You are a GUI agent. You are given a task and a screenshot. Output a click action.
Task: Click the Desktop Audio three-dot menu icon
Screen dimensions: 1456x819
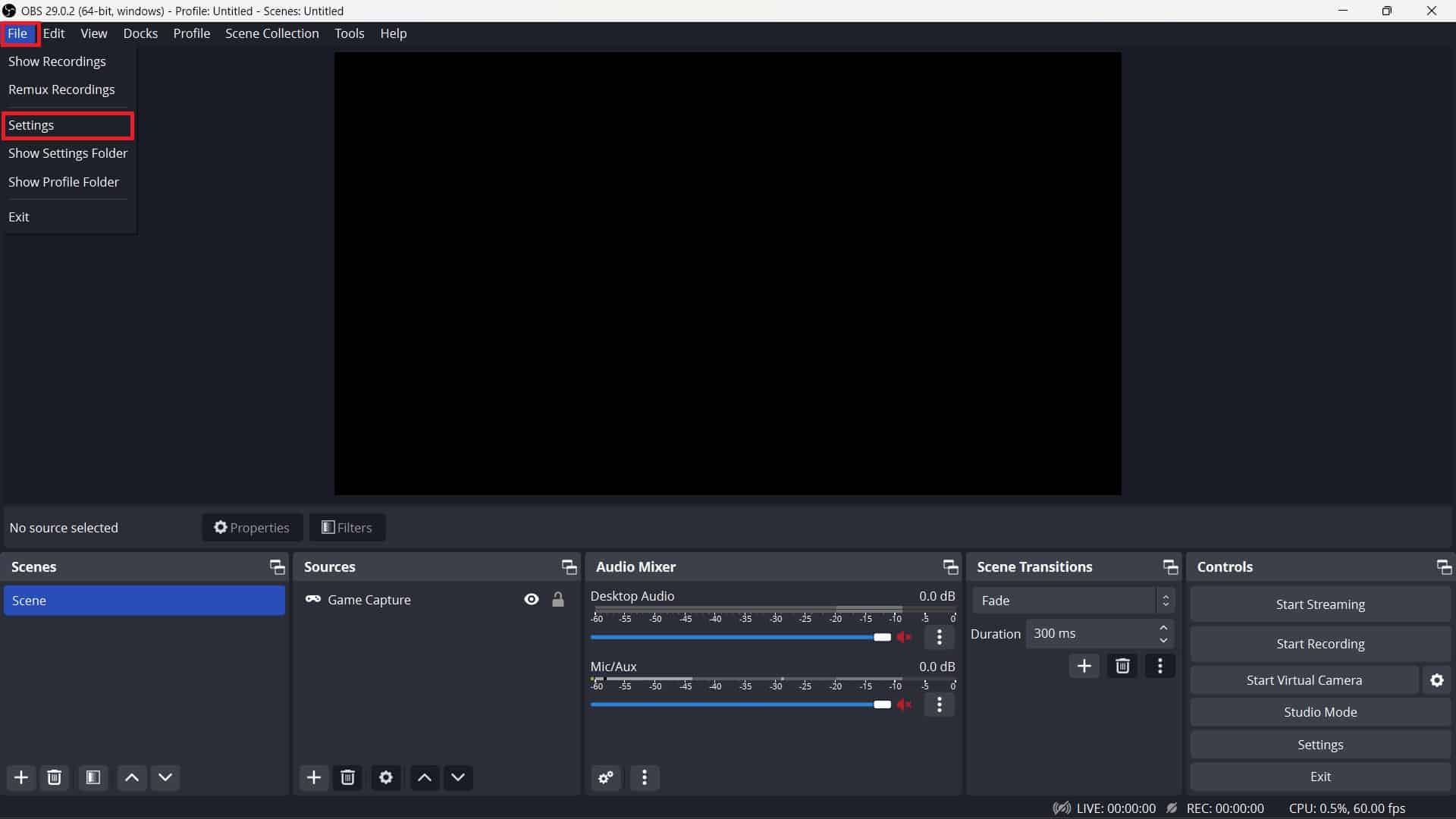pos(939,637)
